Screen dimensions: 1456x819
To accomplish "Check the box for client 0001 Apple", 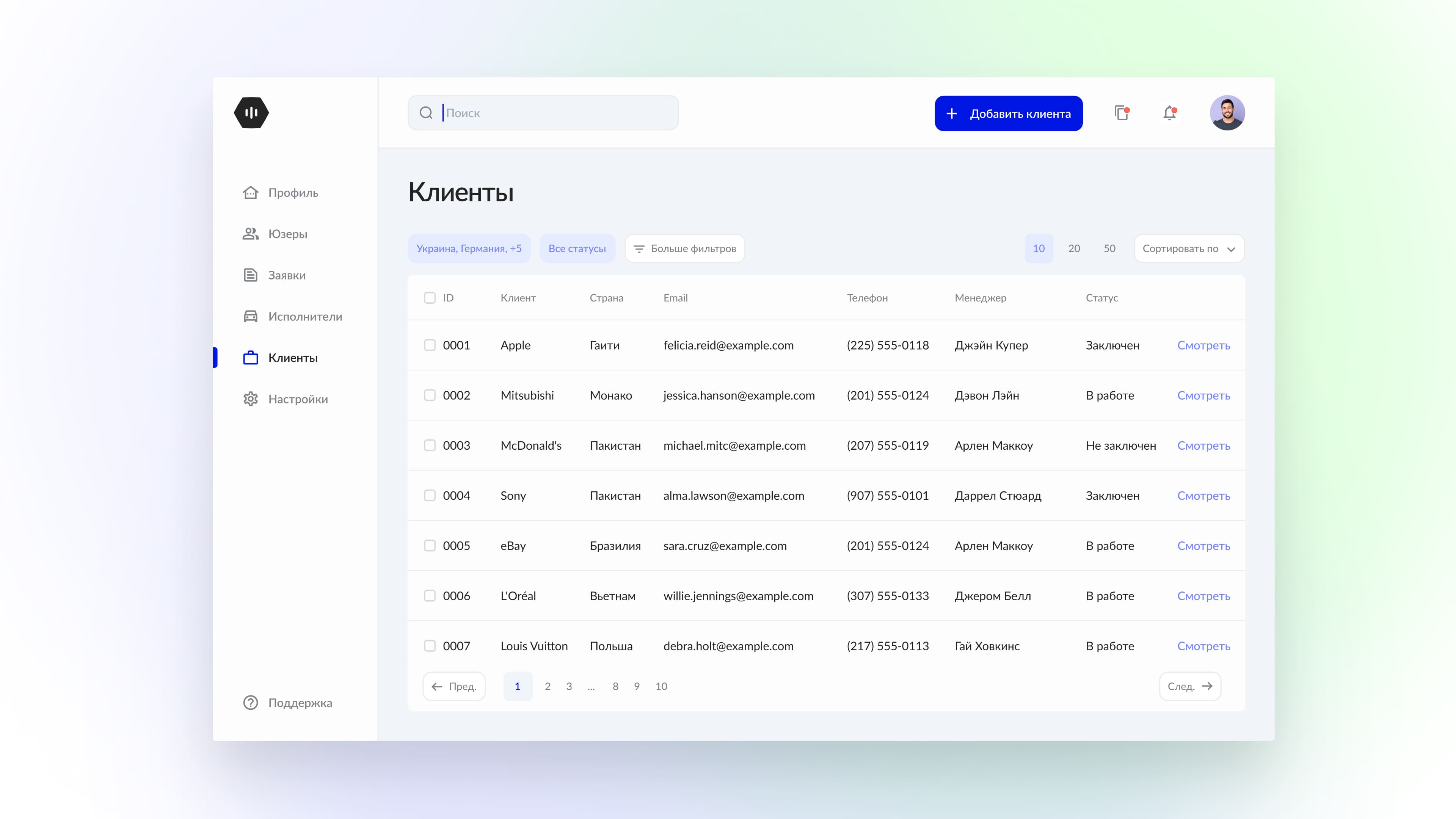I will (x=430, y=345).
